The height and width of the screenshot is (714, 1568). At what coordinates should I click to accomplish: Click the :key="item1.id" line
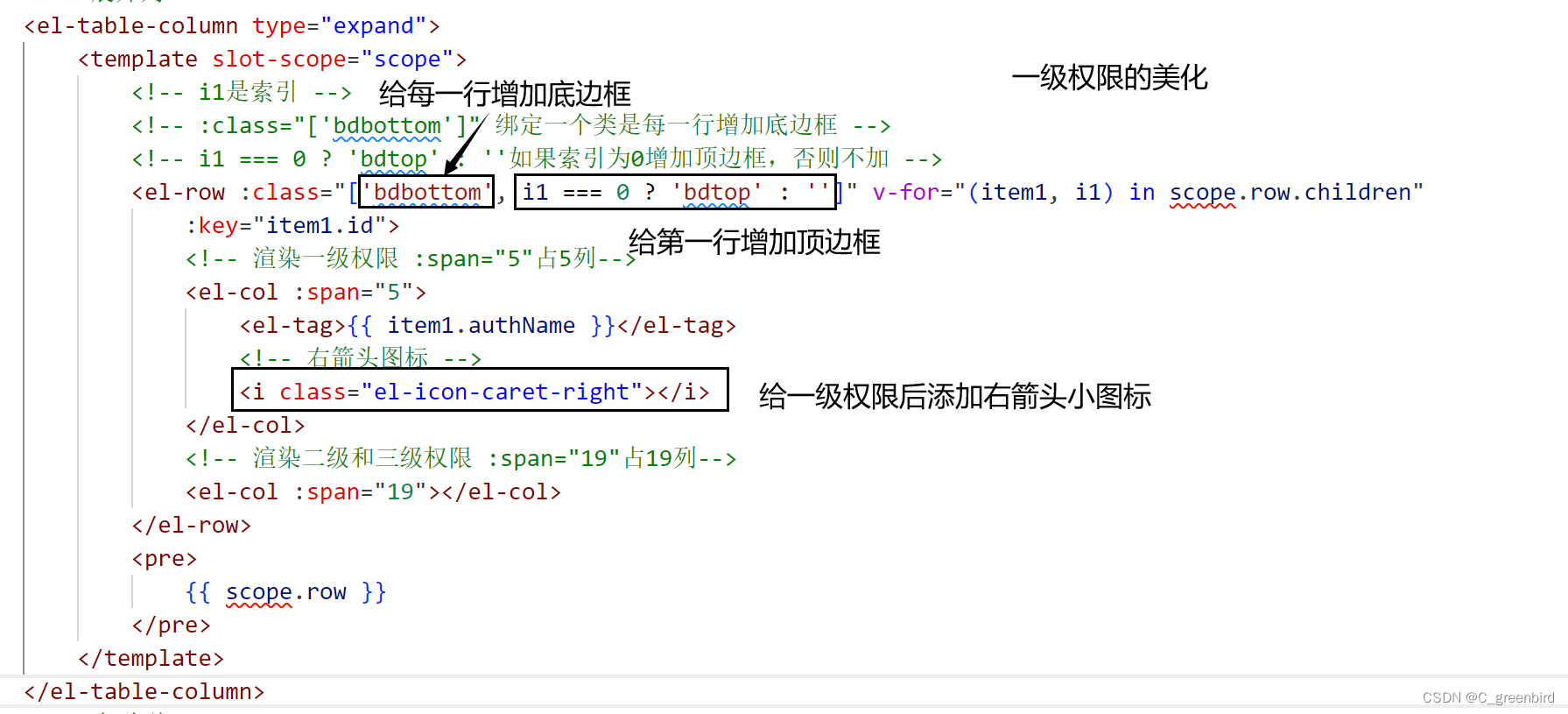[292, 225]
